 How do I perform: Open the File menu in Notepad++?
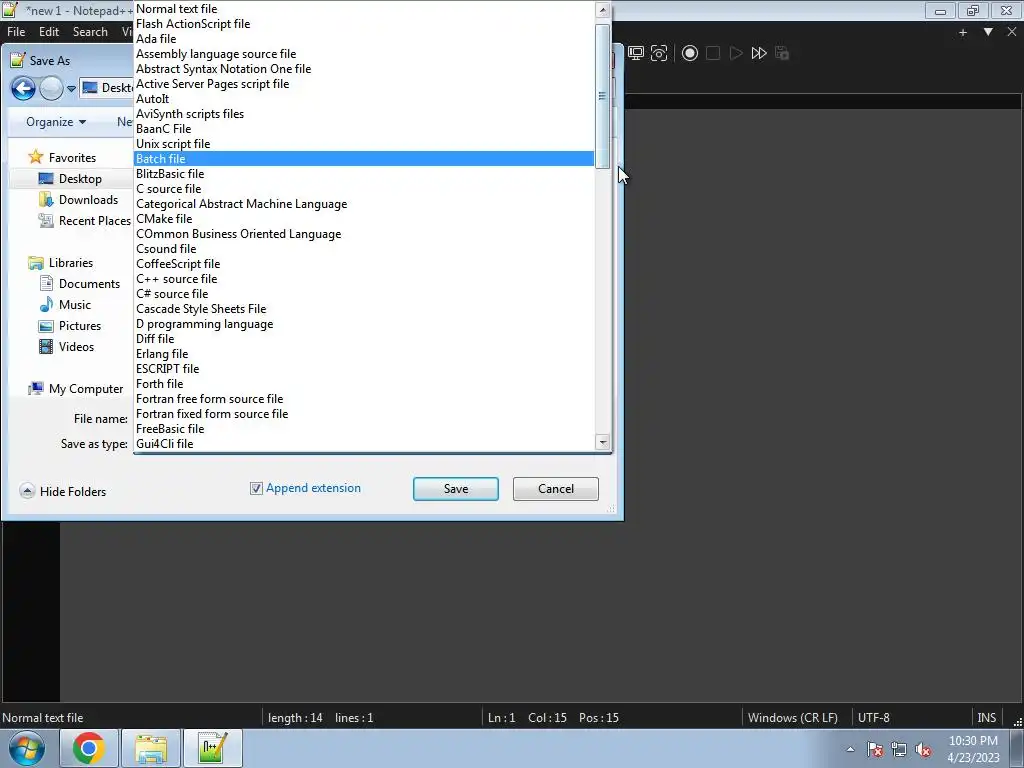click(x=16, y=32)
